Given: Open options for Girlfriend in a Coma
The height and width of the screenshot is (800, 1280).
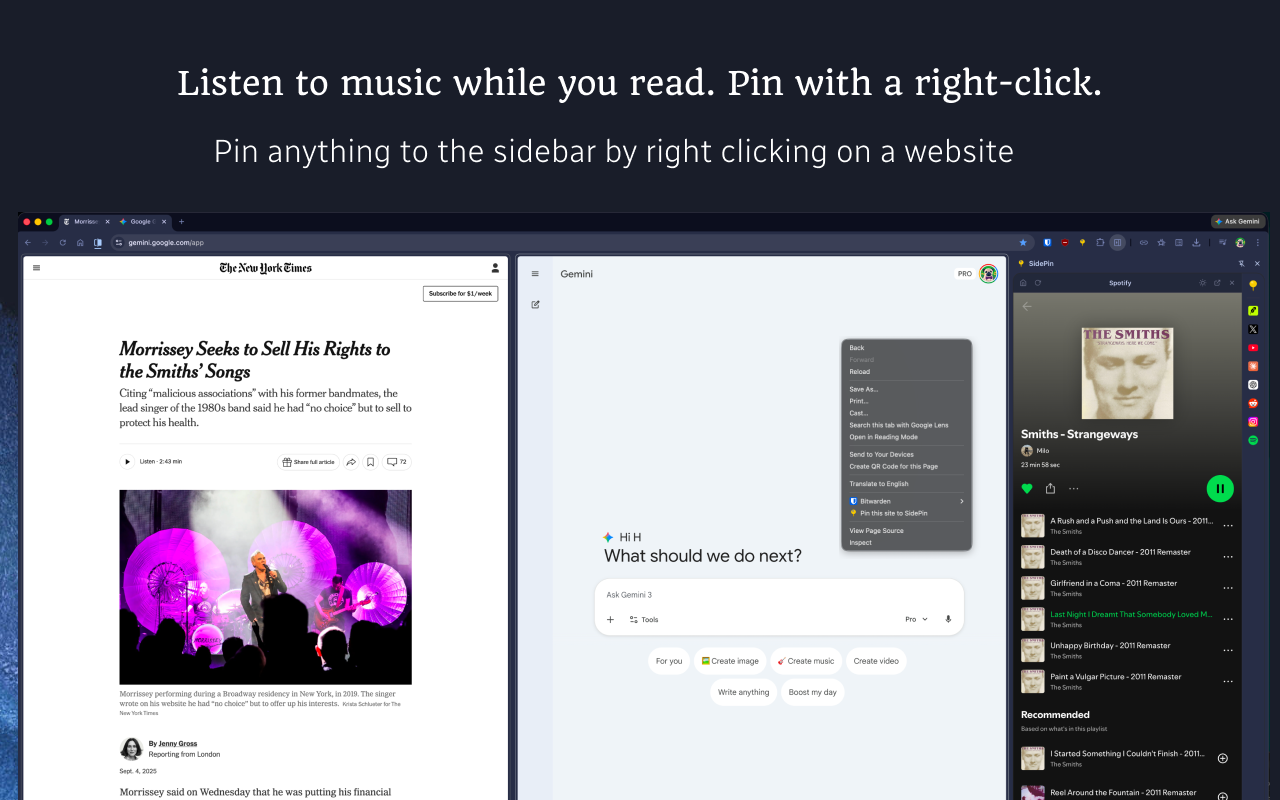Looking at the screenshot, I should click(1228, 588).
